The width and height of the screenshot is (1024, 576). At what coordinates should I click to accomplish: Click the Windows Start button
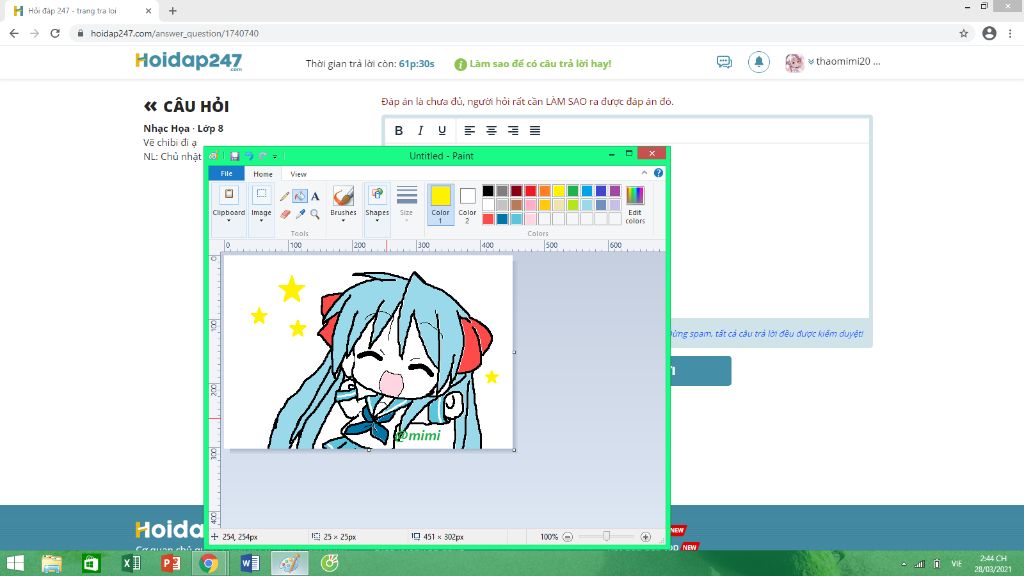coord(14,563)
